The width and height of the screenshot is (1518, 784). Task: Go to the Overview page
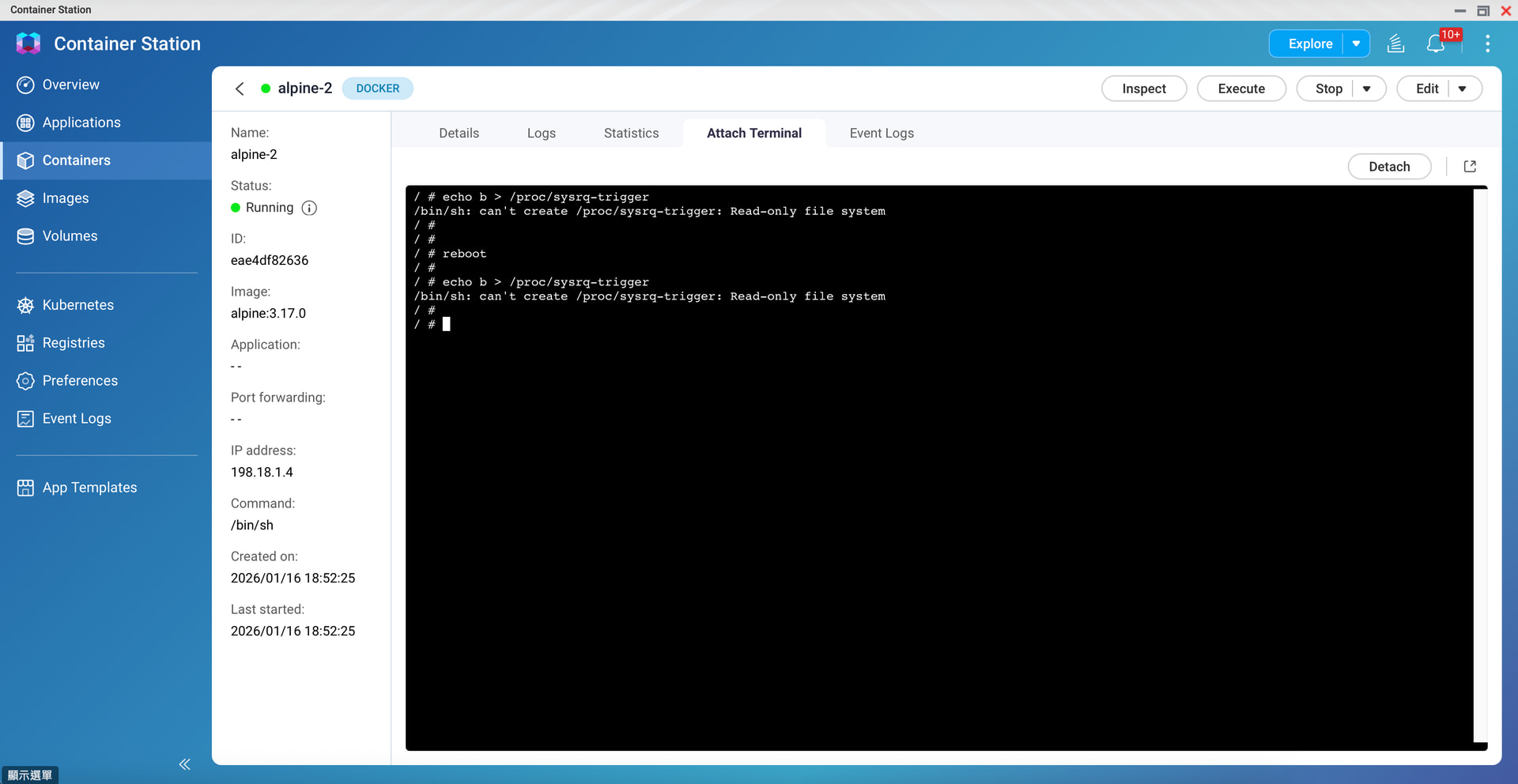(70, 85)
